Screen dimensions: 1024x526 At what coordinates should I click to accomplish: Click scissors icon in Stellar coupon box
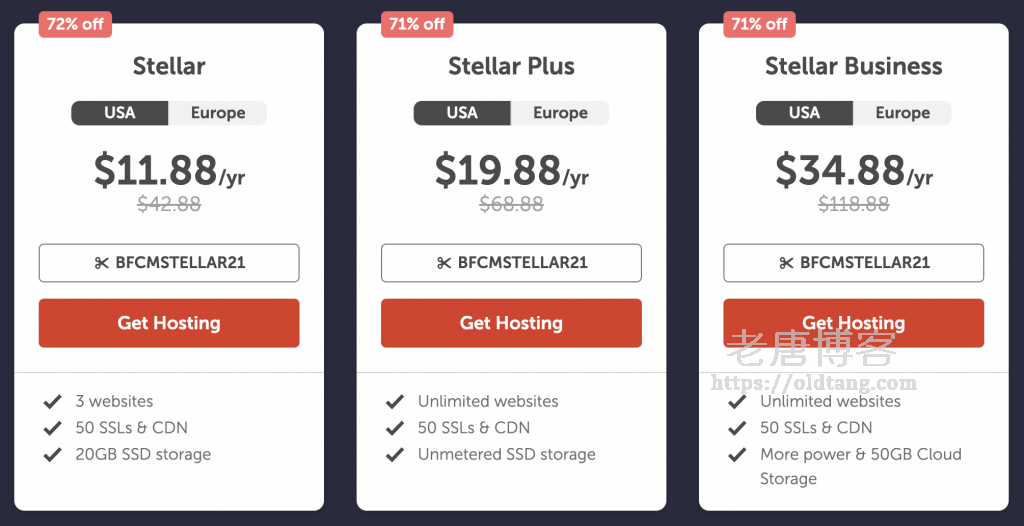click(x=101, y=263)
